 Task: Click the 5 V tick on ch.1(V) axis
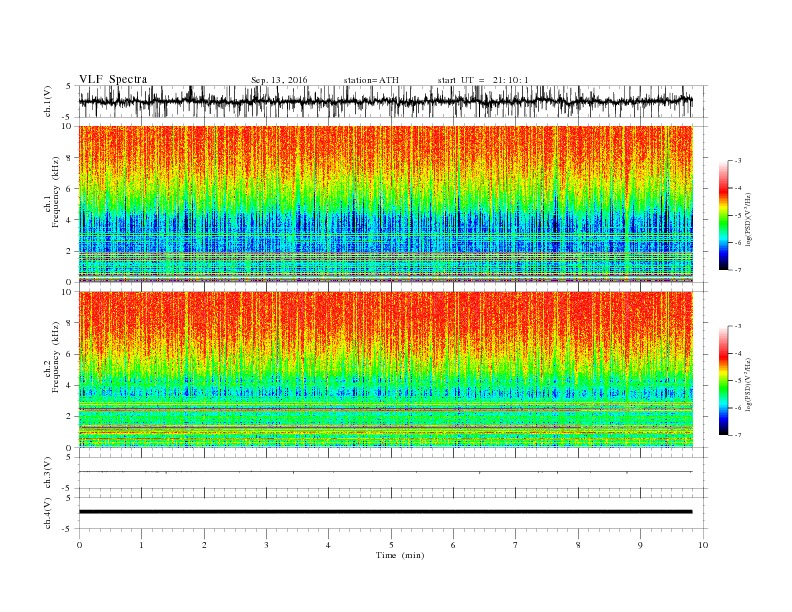68,86
